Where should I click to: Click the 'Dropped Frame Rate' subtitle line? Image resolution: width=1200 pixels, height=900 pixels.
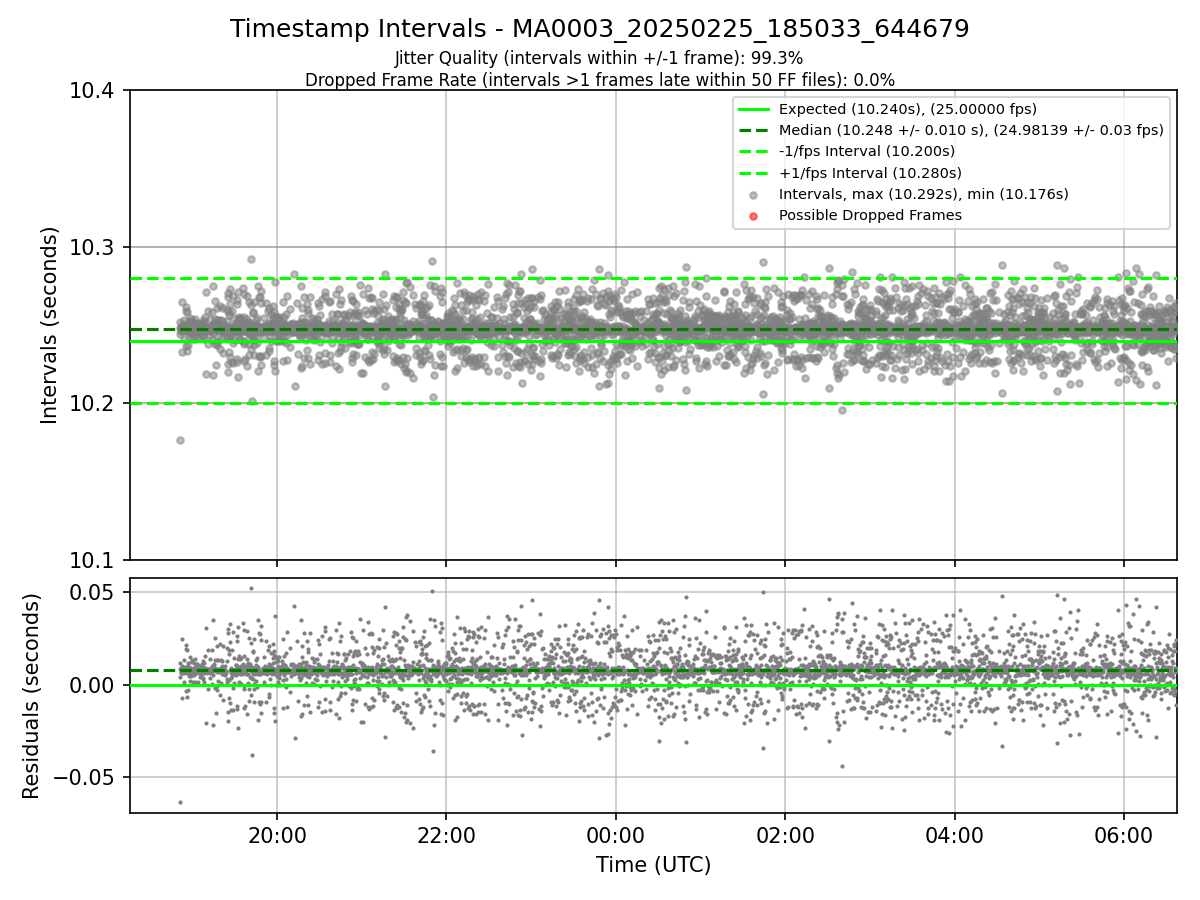pos(599,80)
